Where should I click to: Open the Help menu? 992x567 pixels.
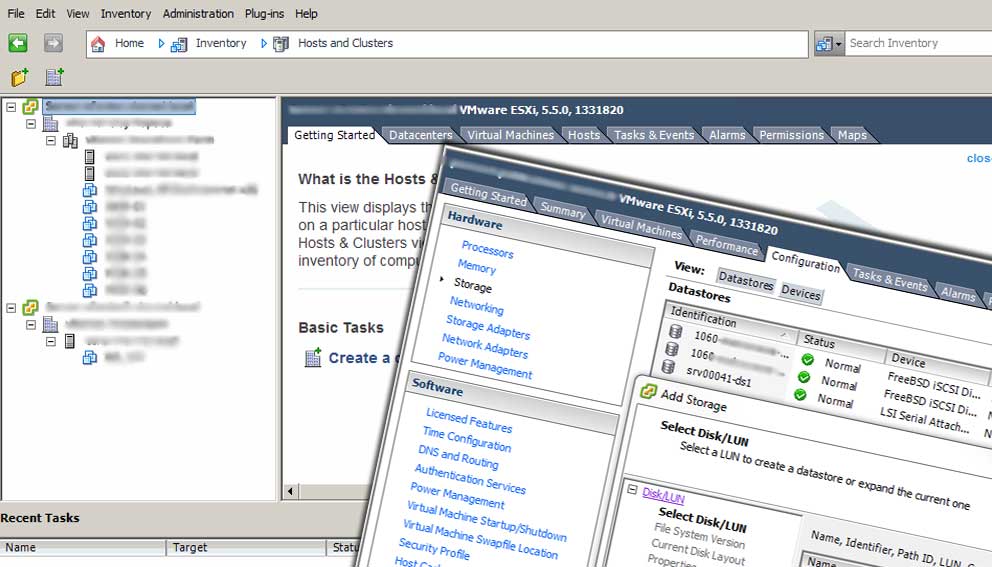pos(306,13)
